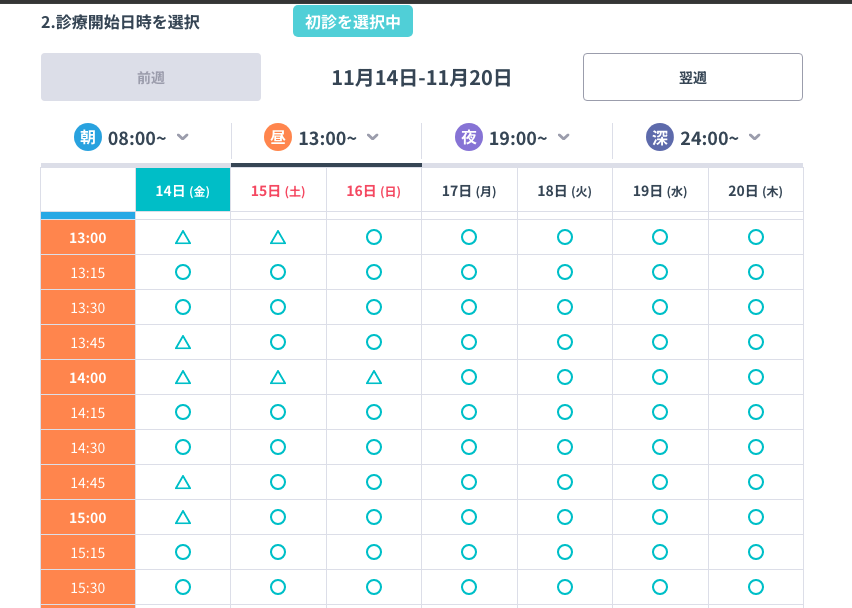This screenshot has width=852, height=608.
Task: Pick the triangle slot at 14:45 on 14日
Action: pyautogui.click(x=183, y=482)
